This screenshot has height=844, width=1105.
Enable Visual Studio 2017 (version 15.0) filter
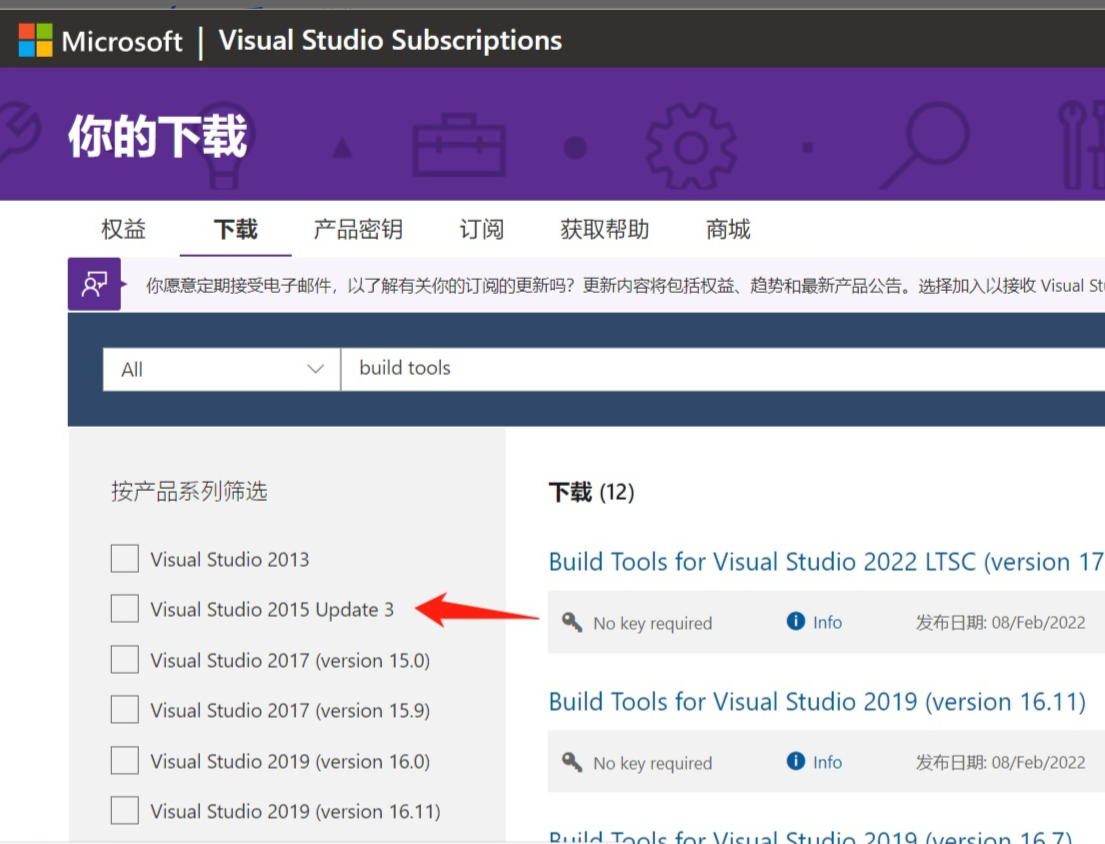(x=125, y=659)
